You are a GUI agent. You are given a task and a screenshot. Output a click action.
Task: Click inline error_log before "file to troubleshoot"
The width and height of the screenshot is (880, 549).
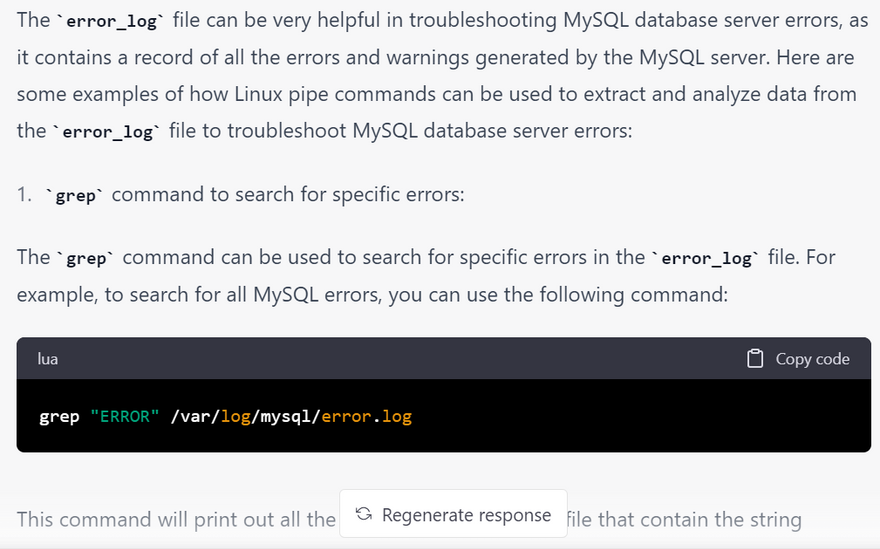pyautogui.click(x=108, y=133)
